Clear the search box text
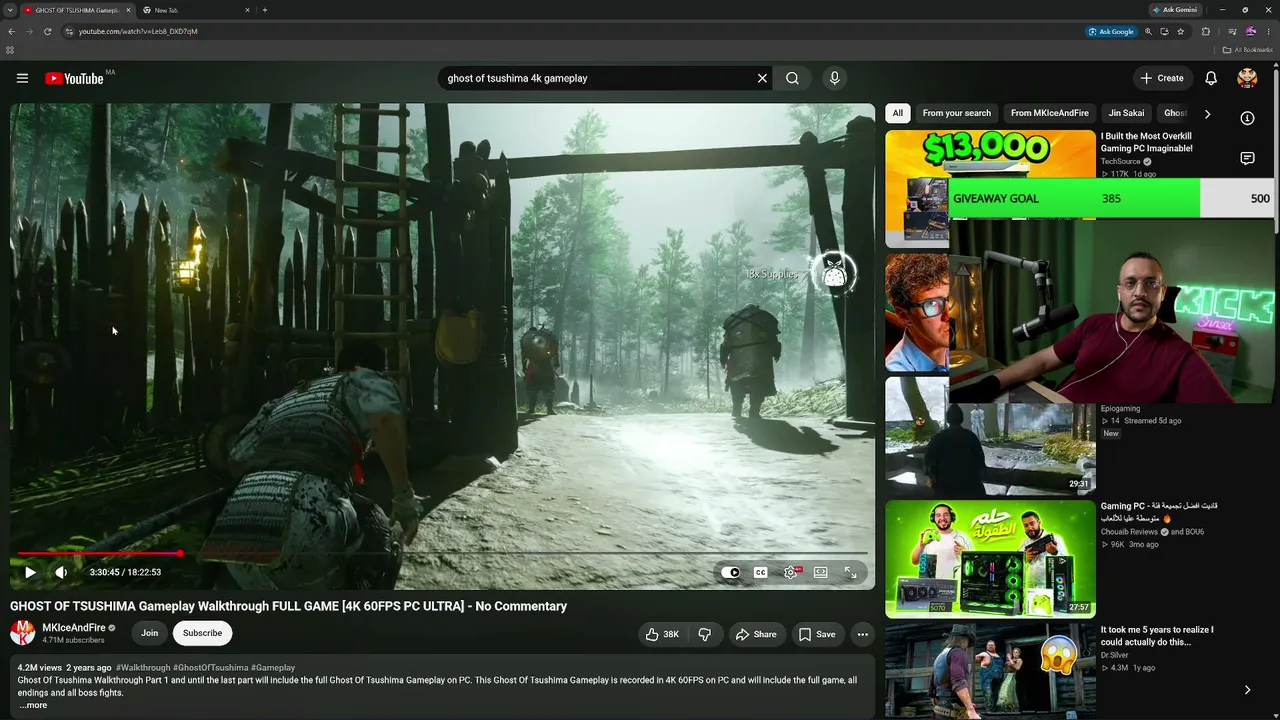Viewport: 1280px width, 720px height. coord(762,78)
